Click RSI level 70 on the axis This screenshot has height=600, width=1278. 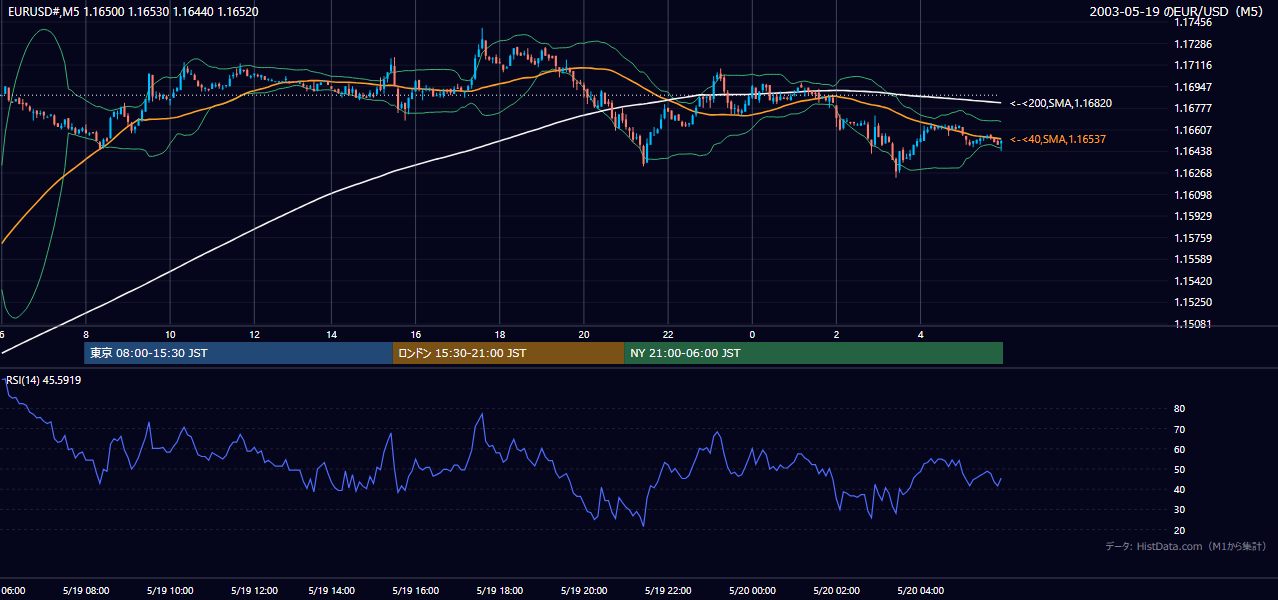(1179, 429)
